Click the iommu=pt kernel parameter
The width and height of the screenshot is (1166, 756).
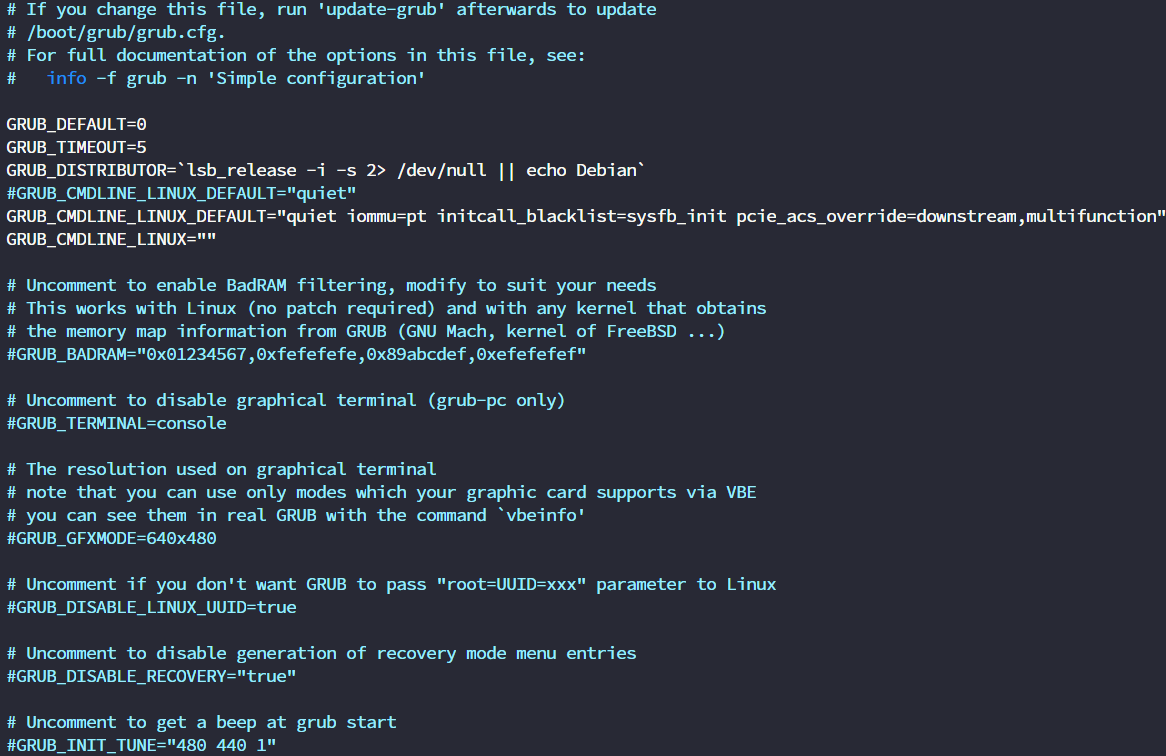tap(387, 216)
